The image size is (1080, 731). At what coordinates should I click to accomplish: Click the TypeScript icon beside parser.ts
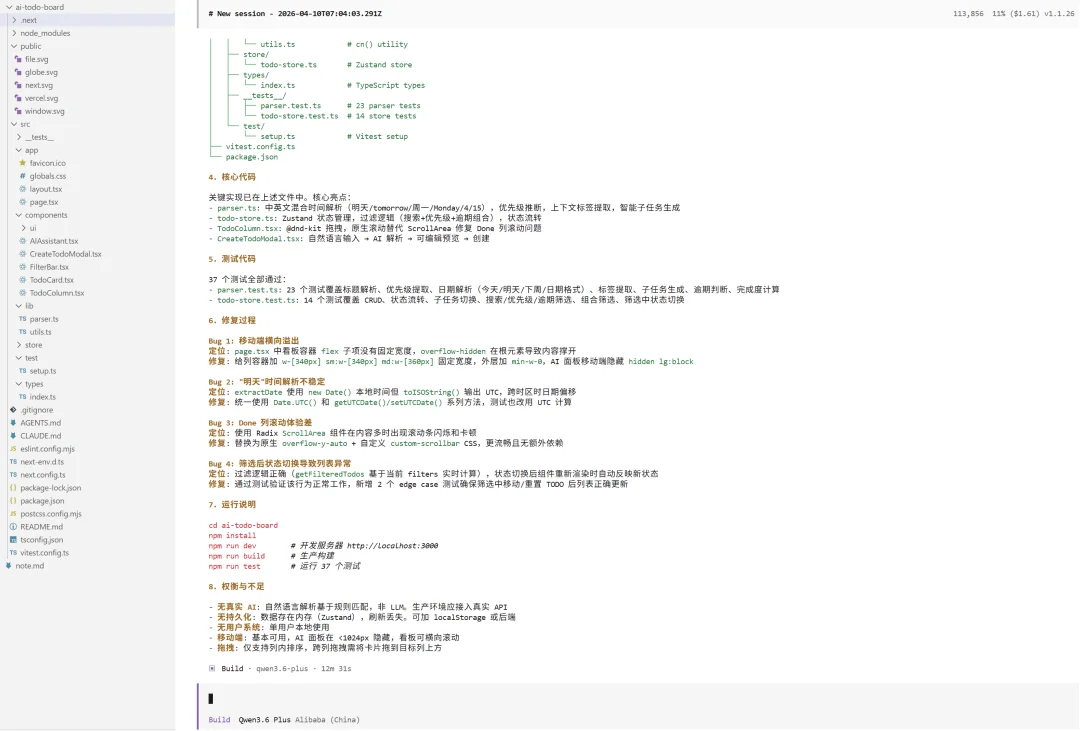pyautogui.click(x=22, y=319)
